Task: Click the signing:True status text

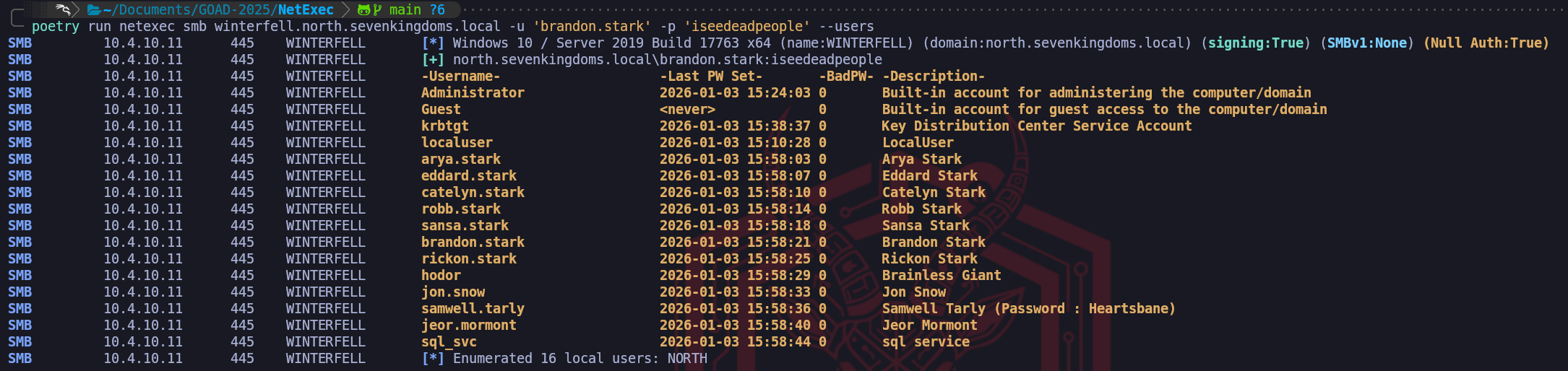Action: pyautogui.click(x=1256, y=43)
